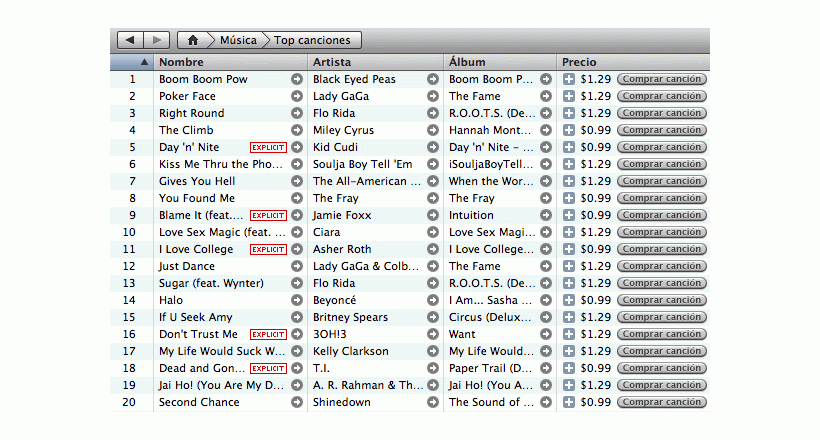Buy Poker Face with Comprar canción
The image size is (820, 440).
[x=662, y=96]
